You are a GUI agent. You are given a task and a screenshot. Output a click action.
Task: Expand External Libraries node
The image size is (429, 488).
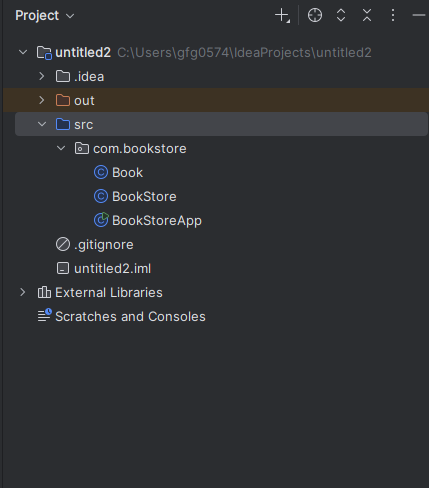click(23, 292)
